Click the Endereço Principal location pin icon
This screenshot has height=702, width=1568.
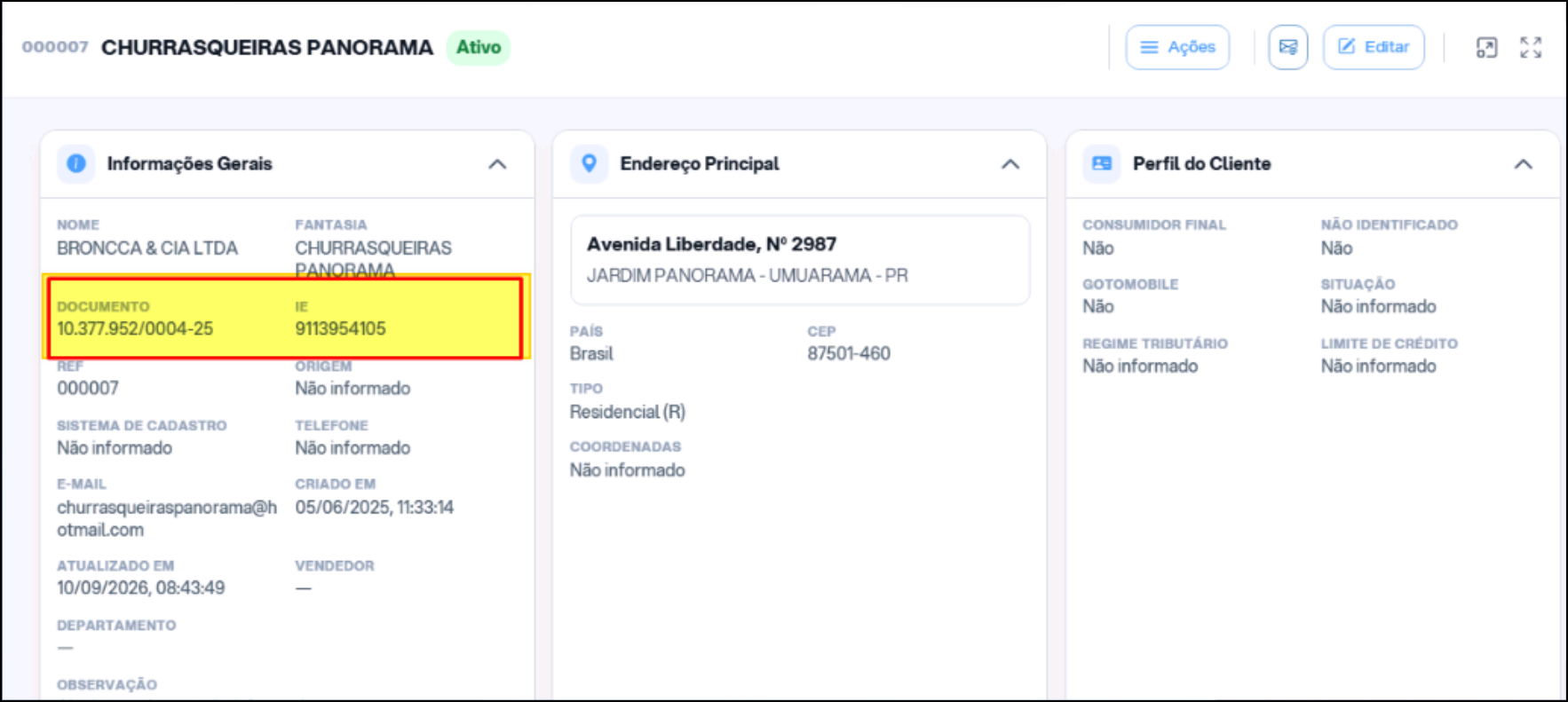[589, 163]
